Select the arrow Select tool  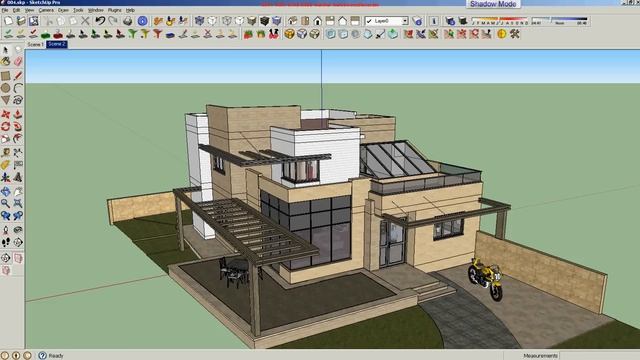click(x=6, y=50)
